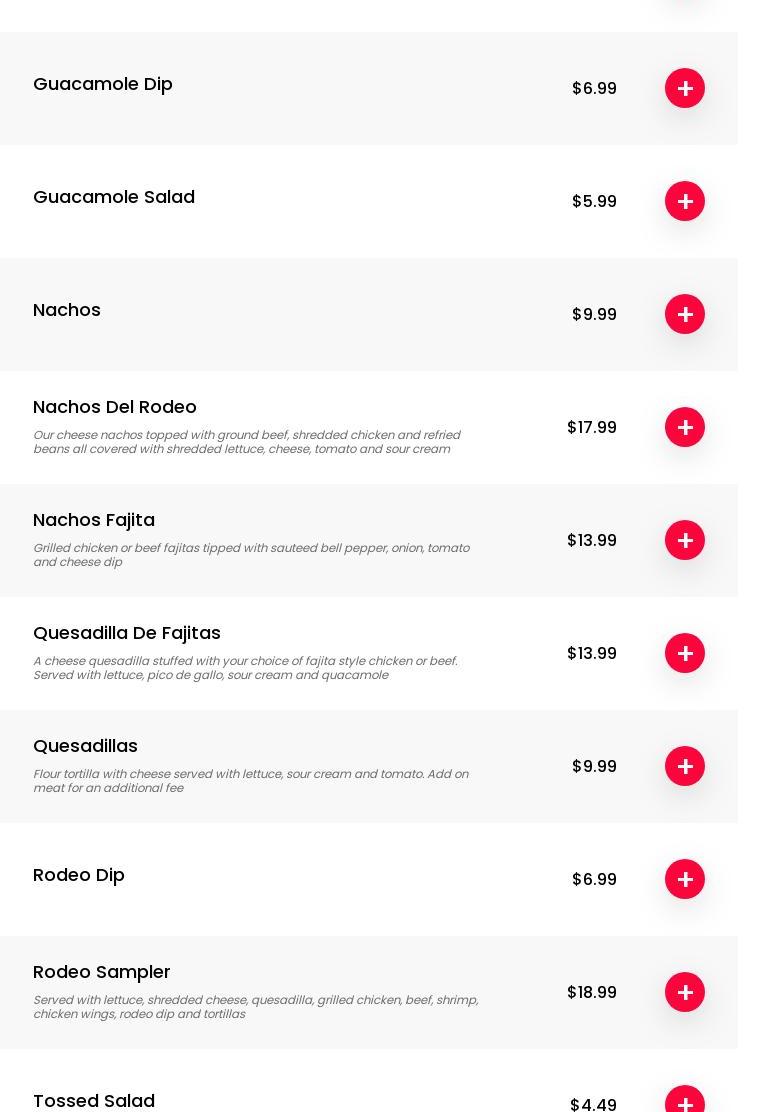The width and height of the screenshot is (770, 1112).
Task: Open the Rodeo Sampler item title
Action: click(x=102, y=972)
